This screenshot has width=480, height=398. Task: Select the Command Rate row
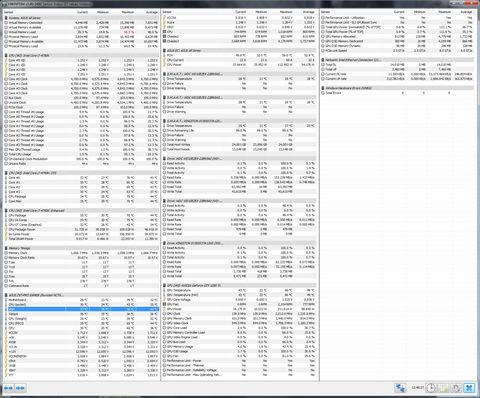coord(81,286)
